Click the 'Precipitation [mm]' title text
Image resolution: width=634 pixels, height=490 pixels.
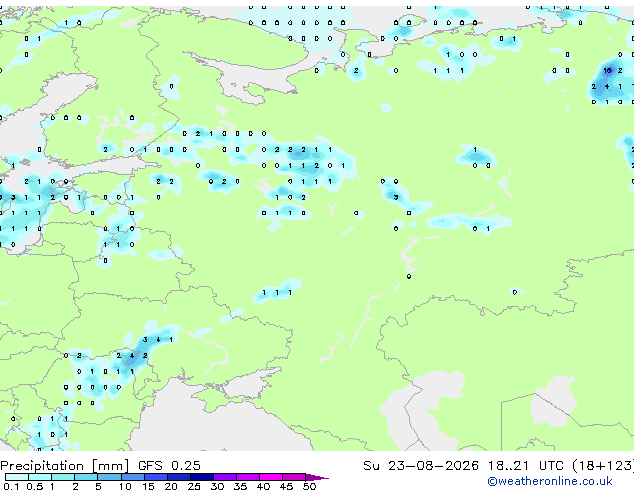click(x=65, y=466)
